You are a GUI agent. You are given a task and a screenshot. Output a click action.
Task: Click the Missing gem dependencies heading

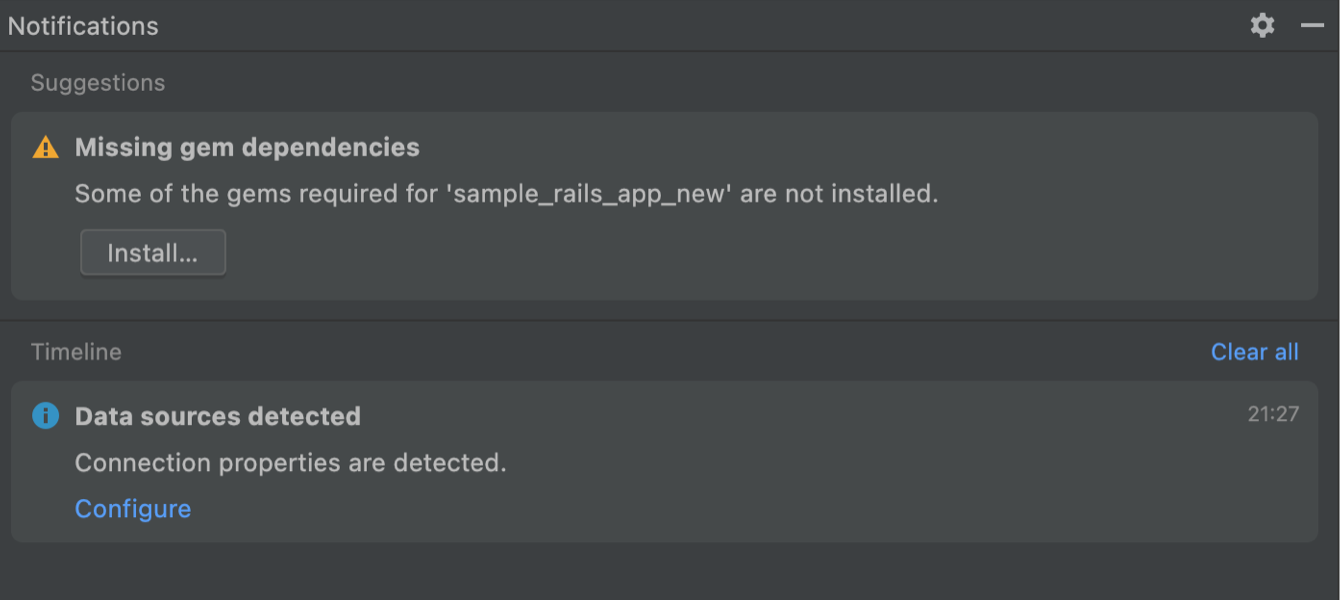click(x=246, y=146)
